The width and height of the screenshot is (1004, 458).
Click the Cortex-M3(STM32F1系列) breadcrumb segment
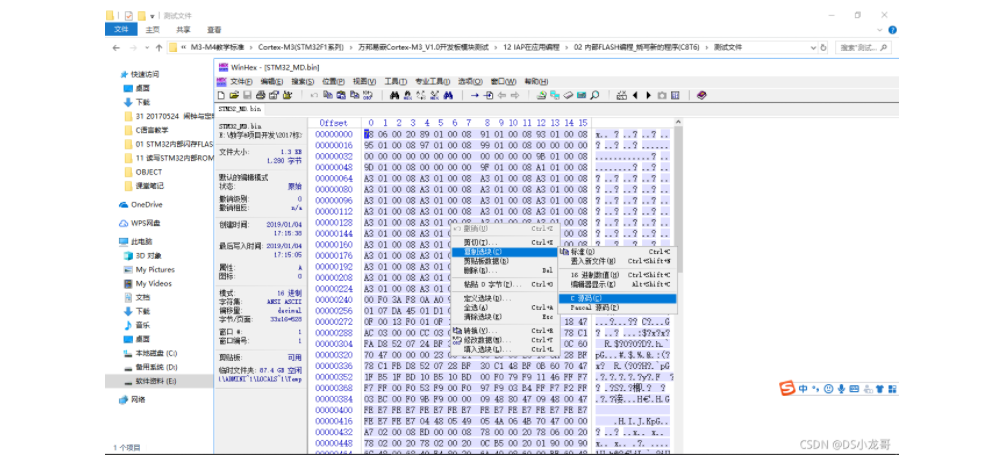[301, 47]
